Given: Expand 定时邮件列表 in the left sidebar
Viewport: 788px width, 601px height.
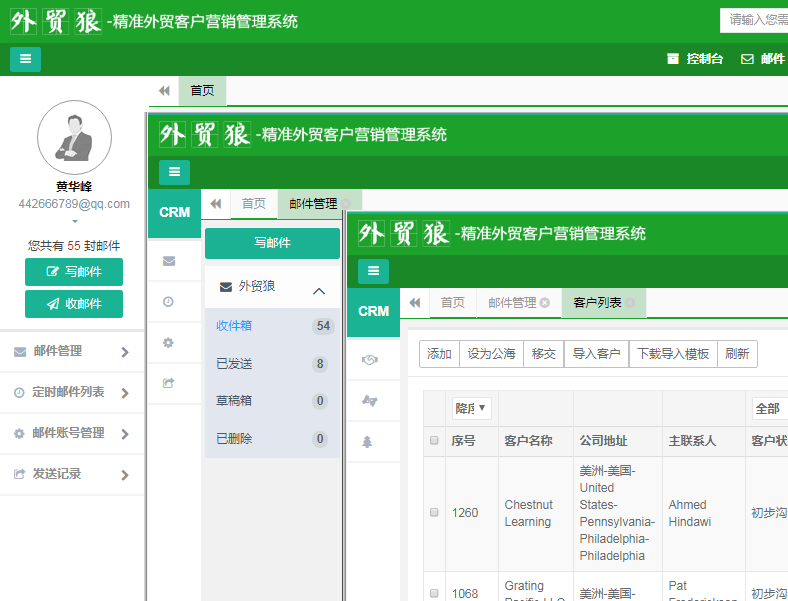Looking at the screenshot, I should pyautogui.click(x=72, y=392).
